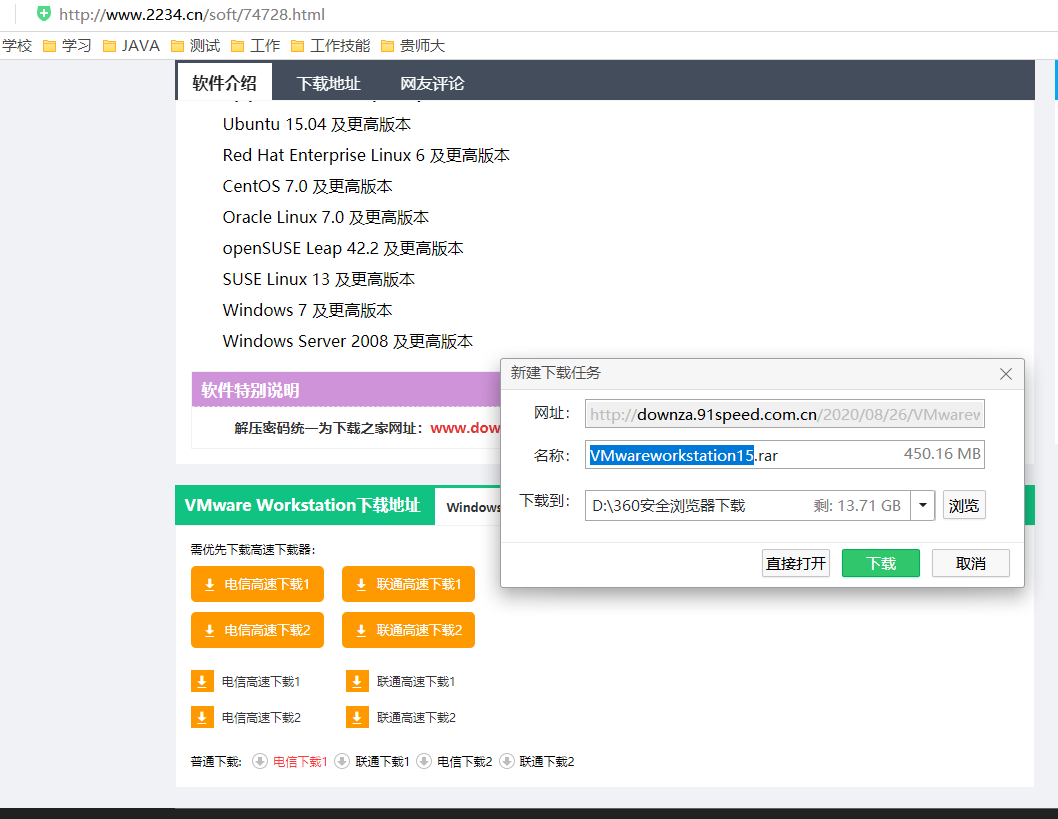The image size is (1058, 819).
Task: Click the 剩: 13.71 GB free space text
Action: tap(857, 506)
